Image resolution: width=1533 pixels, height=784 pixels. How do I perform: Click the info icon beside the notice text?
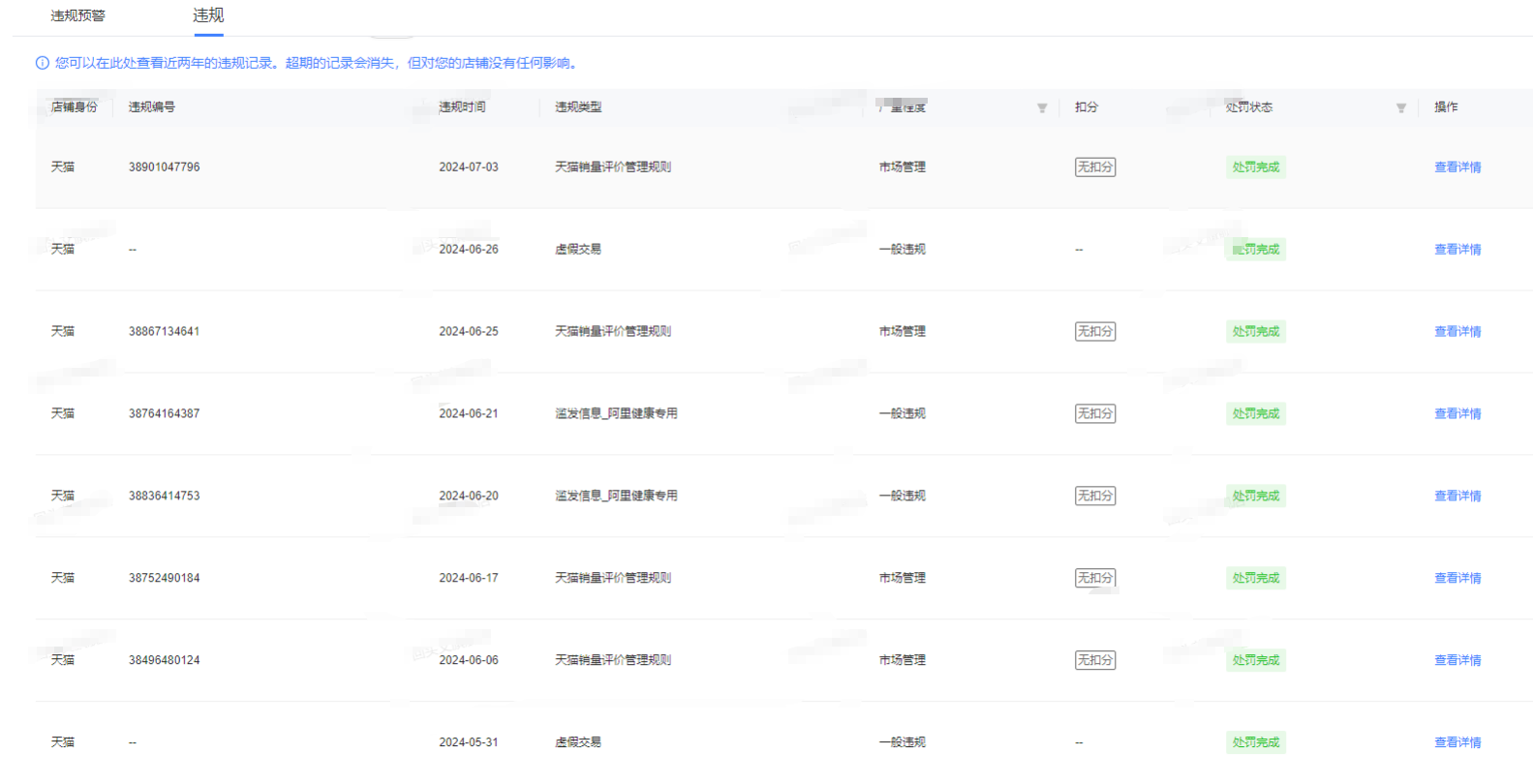click(x=42, y=63)
